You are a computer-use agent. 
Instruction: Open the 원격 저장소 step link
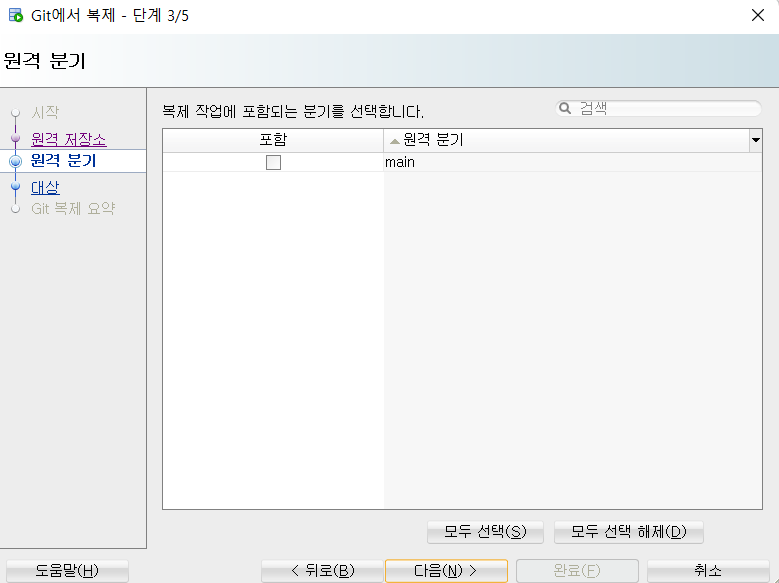69,139
